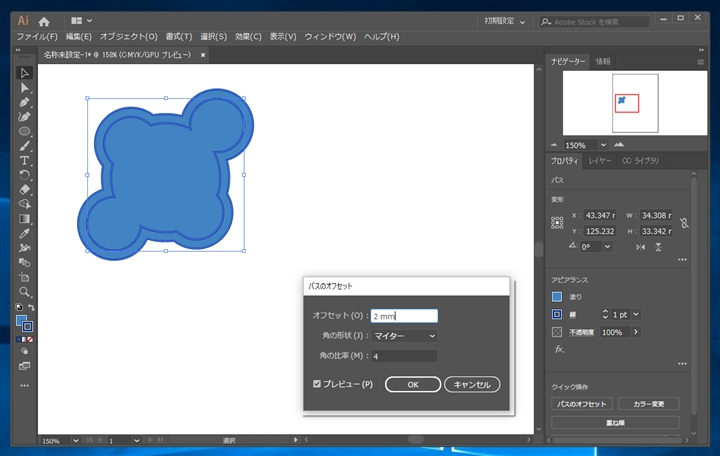The image size is (720, 456).
Task: Toggle constrain width and height proportions
Action: (x=684, y=223)
